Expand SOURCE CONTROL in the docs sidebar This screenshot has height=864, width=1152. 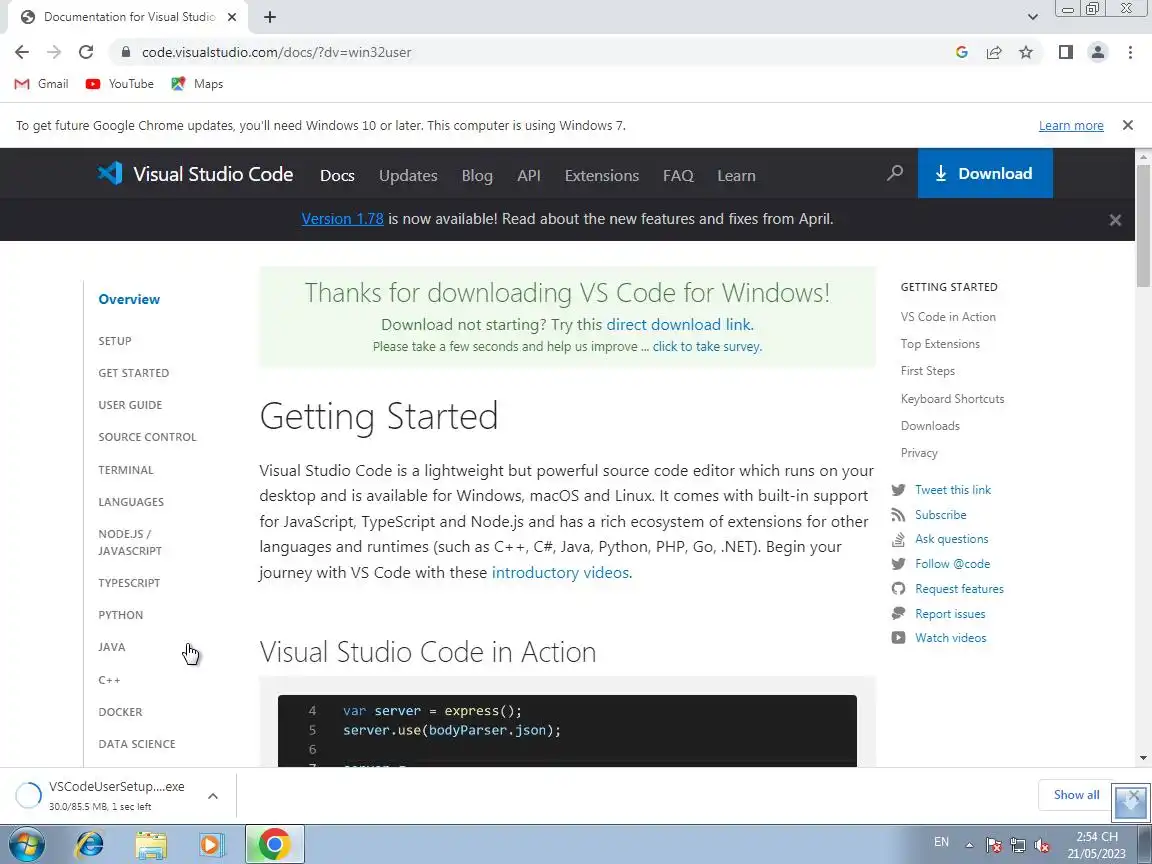tap(147, 437)
